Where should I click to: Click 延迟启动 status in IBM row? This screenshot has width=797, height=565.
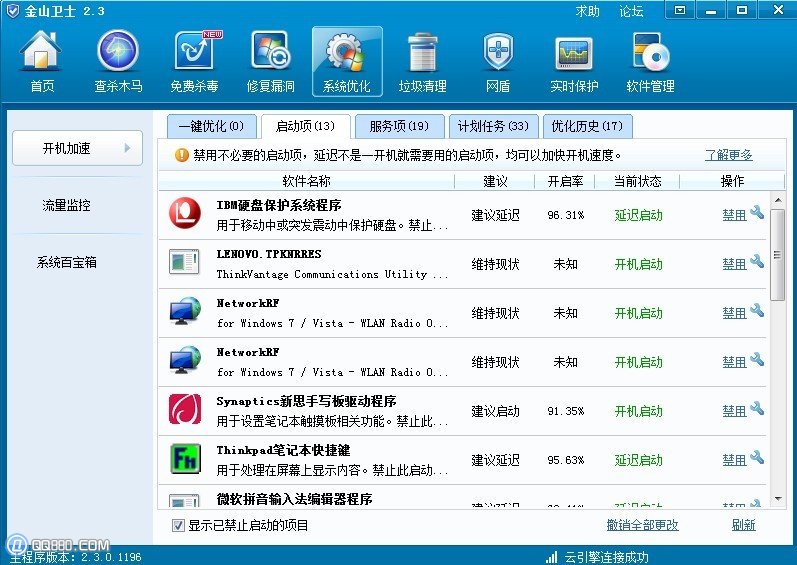point(638,215)
